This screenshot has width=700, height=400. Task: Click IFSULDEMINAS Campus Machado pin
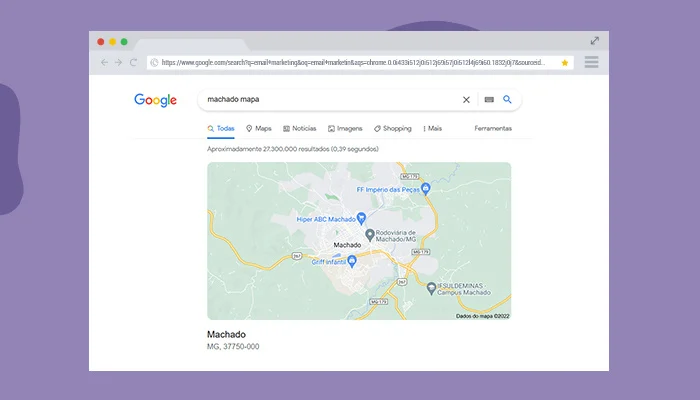[431, 288]
